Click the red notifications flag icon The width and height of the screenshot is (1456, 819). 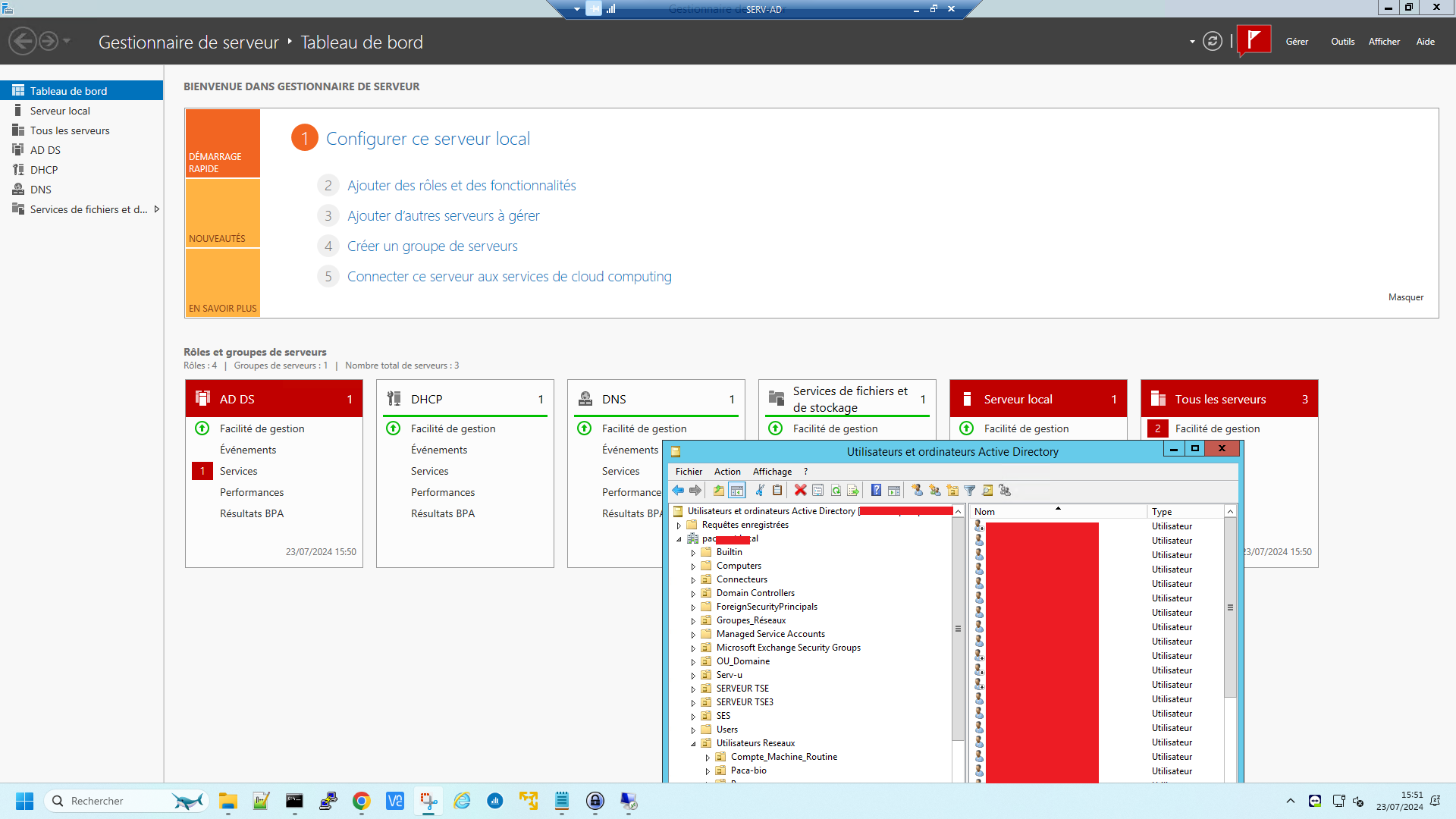(x=1254, y=40)
